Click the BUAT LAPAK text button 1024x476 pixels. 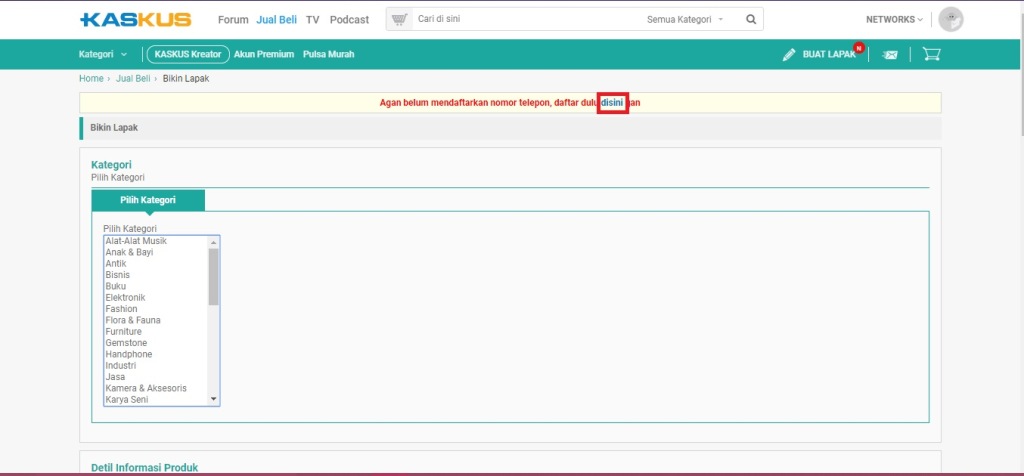pos(829,55)
